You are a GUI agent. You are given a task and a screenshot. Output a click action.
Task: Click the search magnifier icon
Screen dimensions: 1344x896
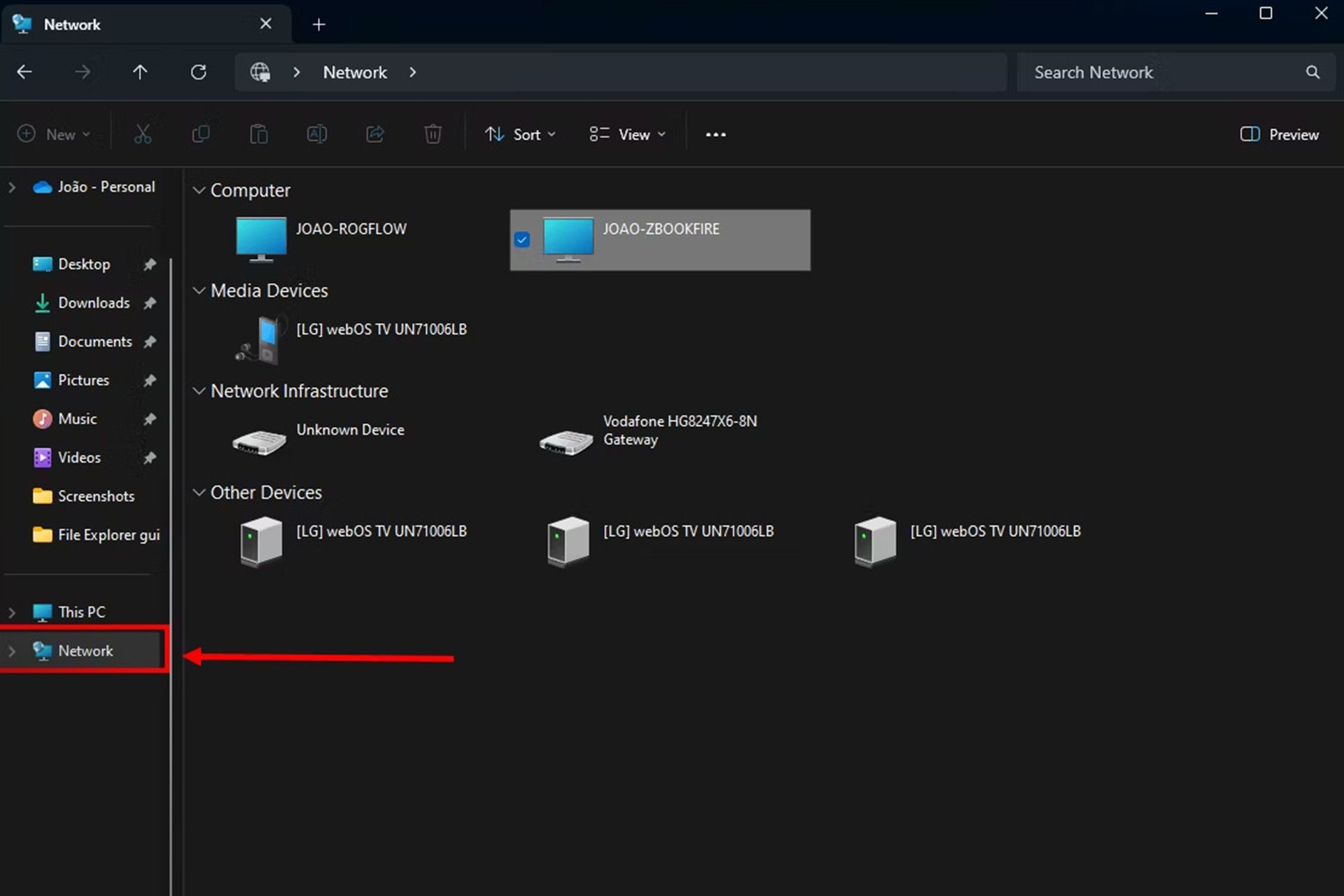(1312, 72)
